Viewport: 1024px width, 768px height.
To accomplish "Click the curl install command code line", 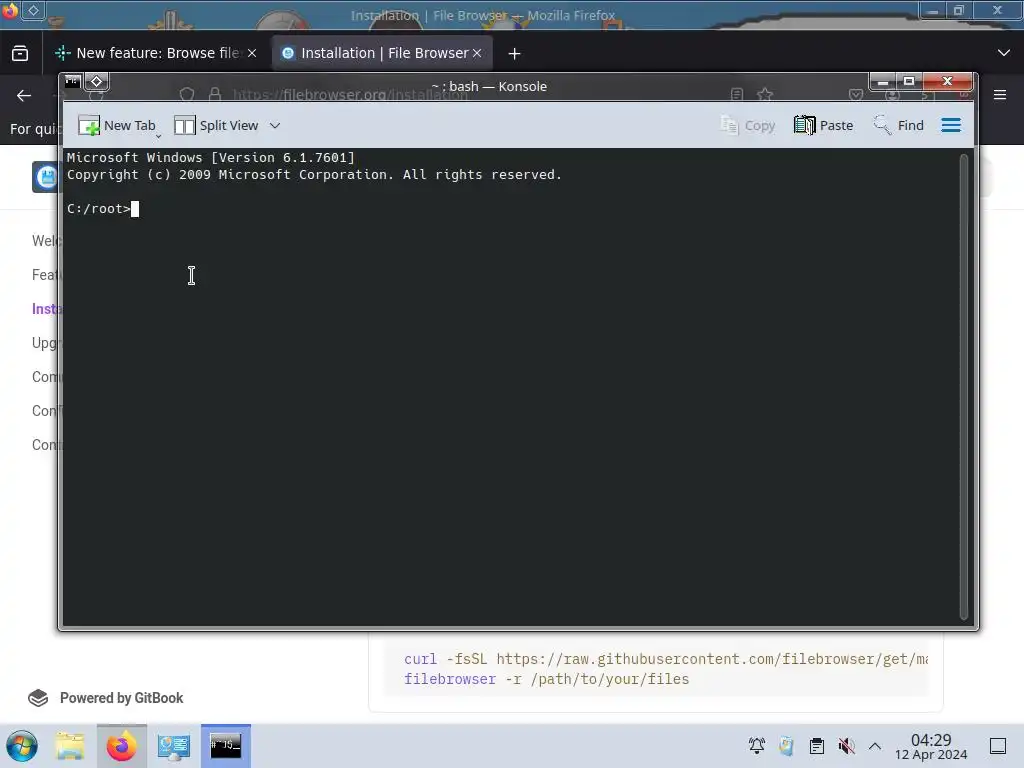I will coord(665,659).
